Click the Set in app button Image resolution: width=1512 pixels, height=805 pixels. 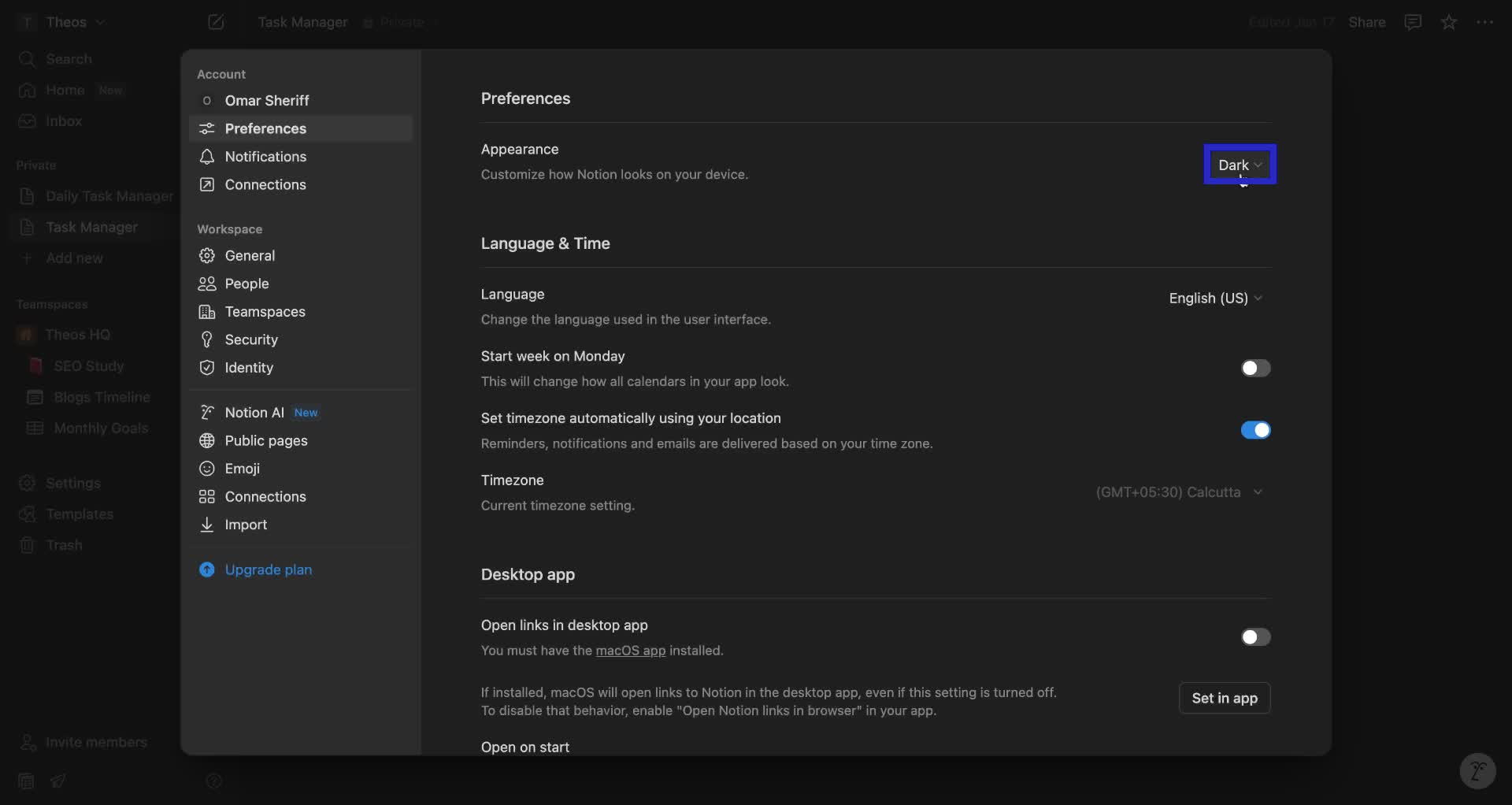coord(1225,698)
